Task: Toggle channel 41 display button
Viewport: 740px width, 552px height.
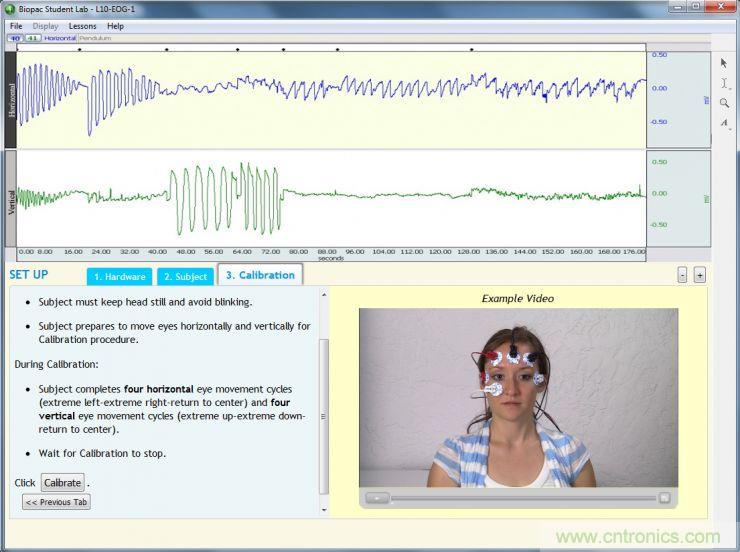Action: (x=31, y=39)
